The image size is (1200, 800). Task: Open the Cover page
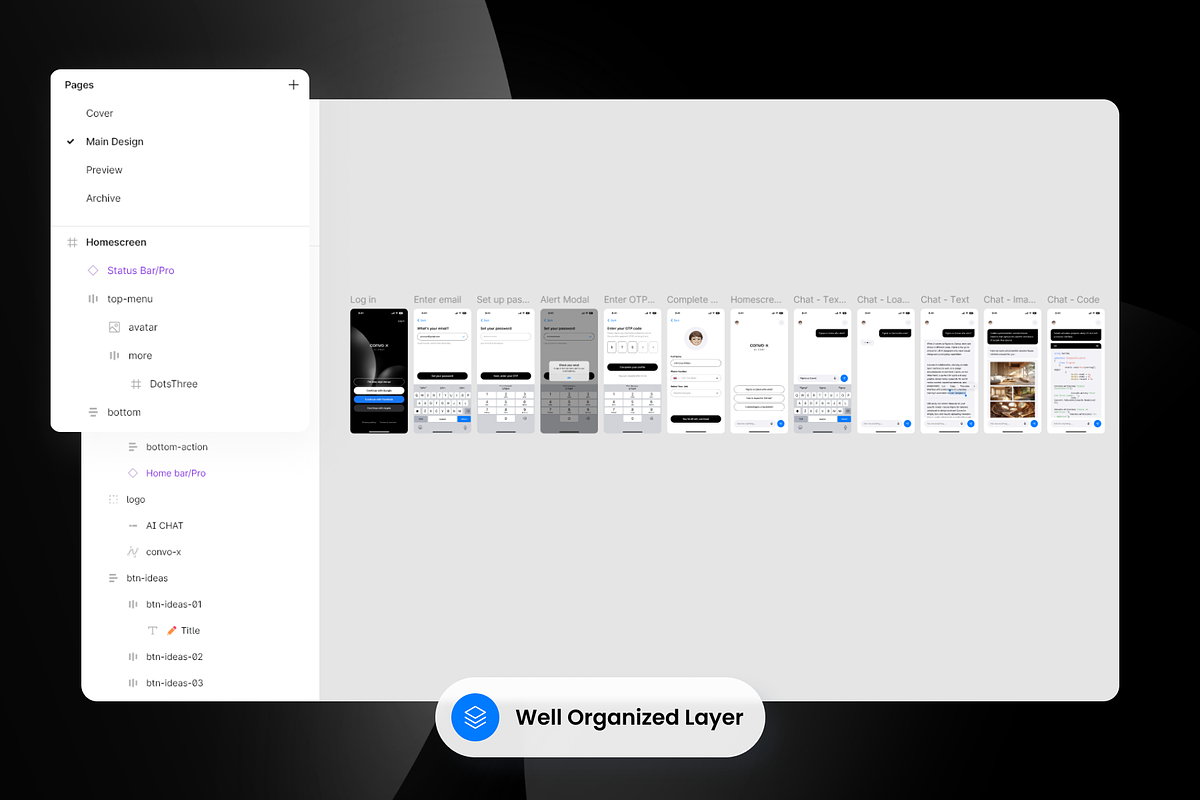[100, 113]
